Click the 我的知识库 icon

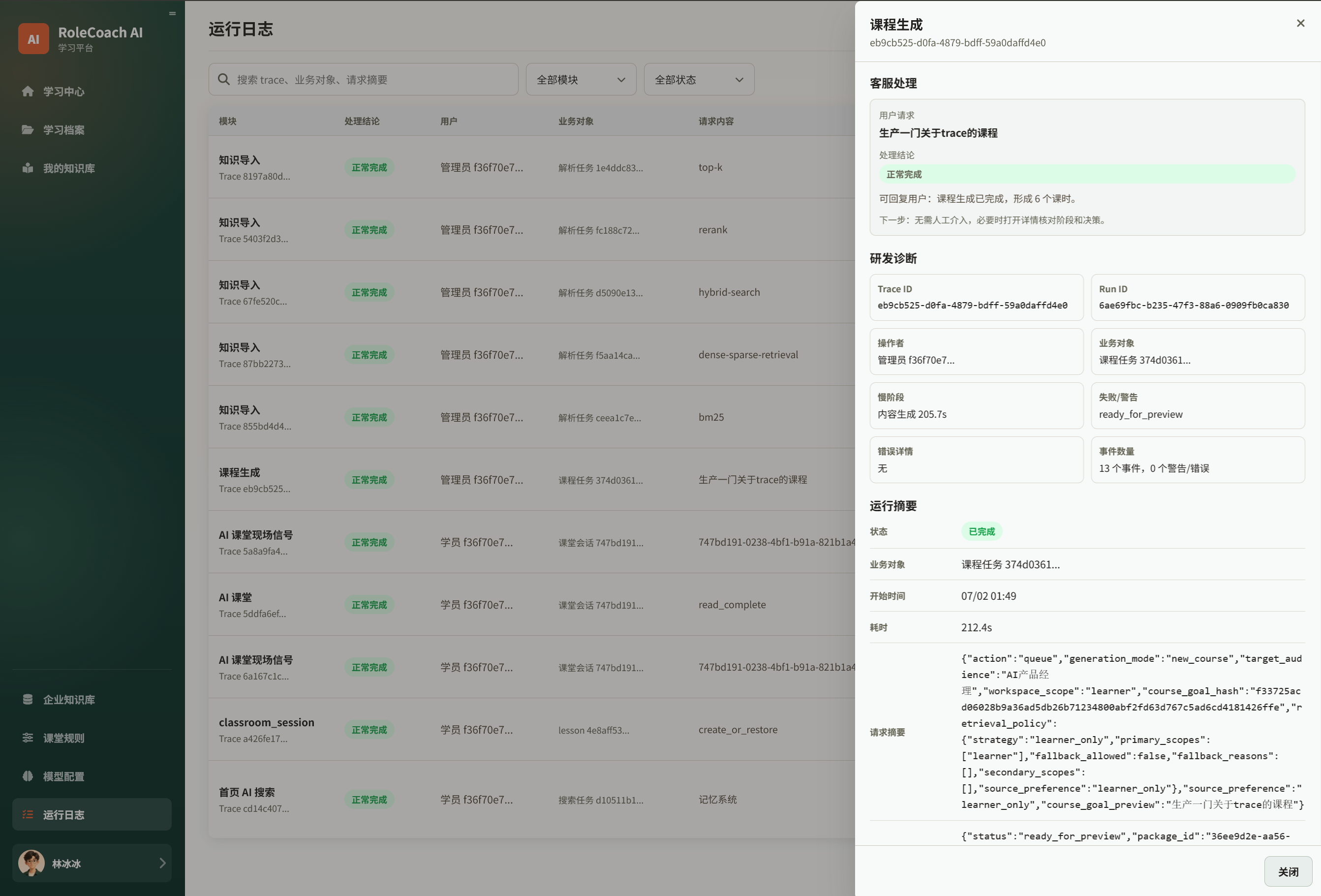(x=27, y=168)
